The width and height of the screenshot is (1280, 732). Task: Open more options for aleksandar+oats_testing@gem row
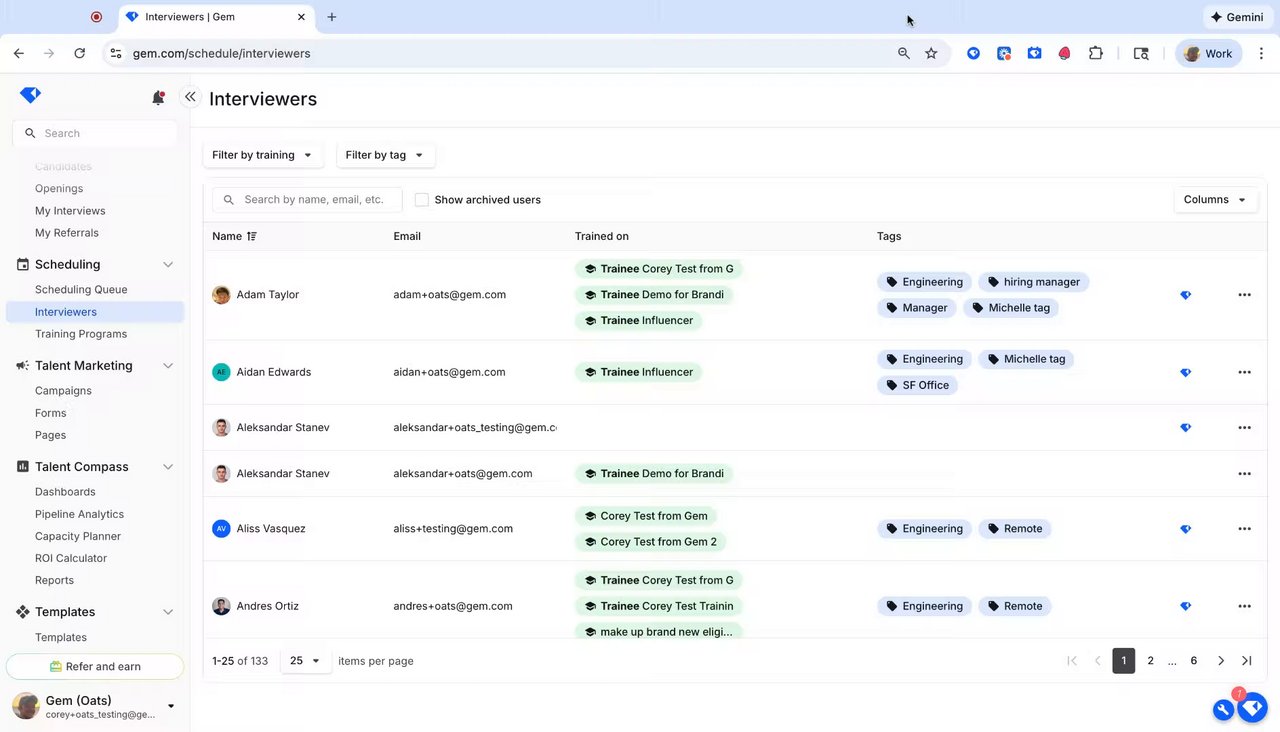[x=1245, y=427]
